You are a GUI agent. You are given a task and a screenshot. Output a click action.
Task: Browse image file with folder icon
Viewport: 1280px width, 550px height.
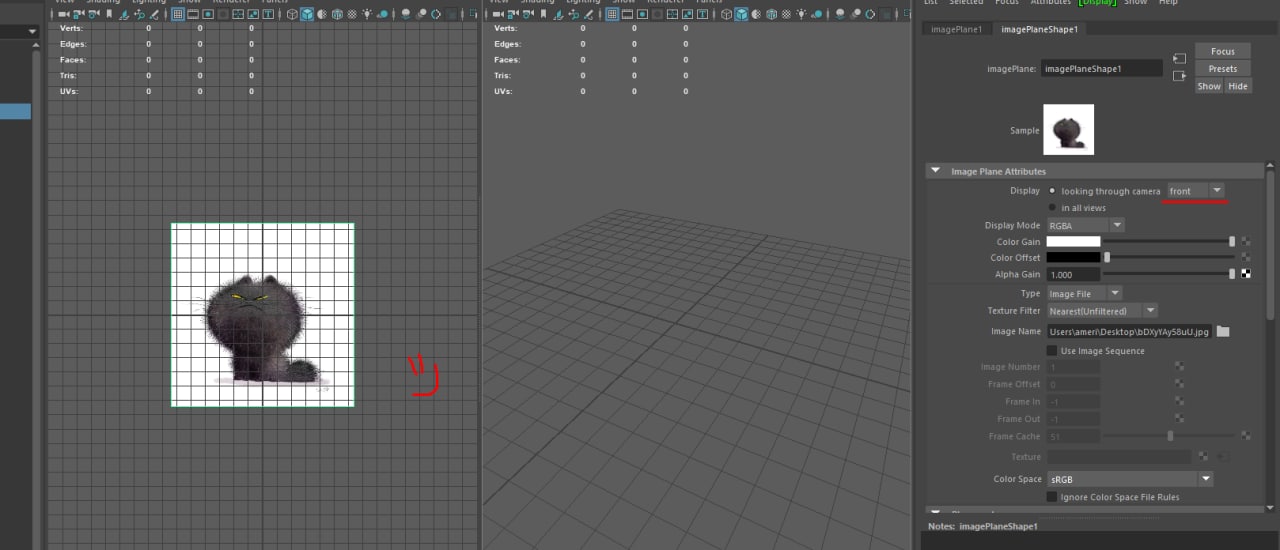click(1222, 331)
